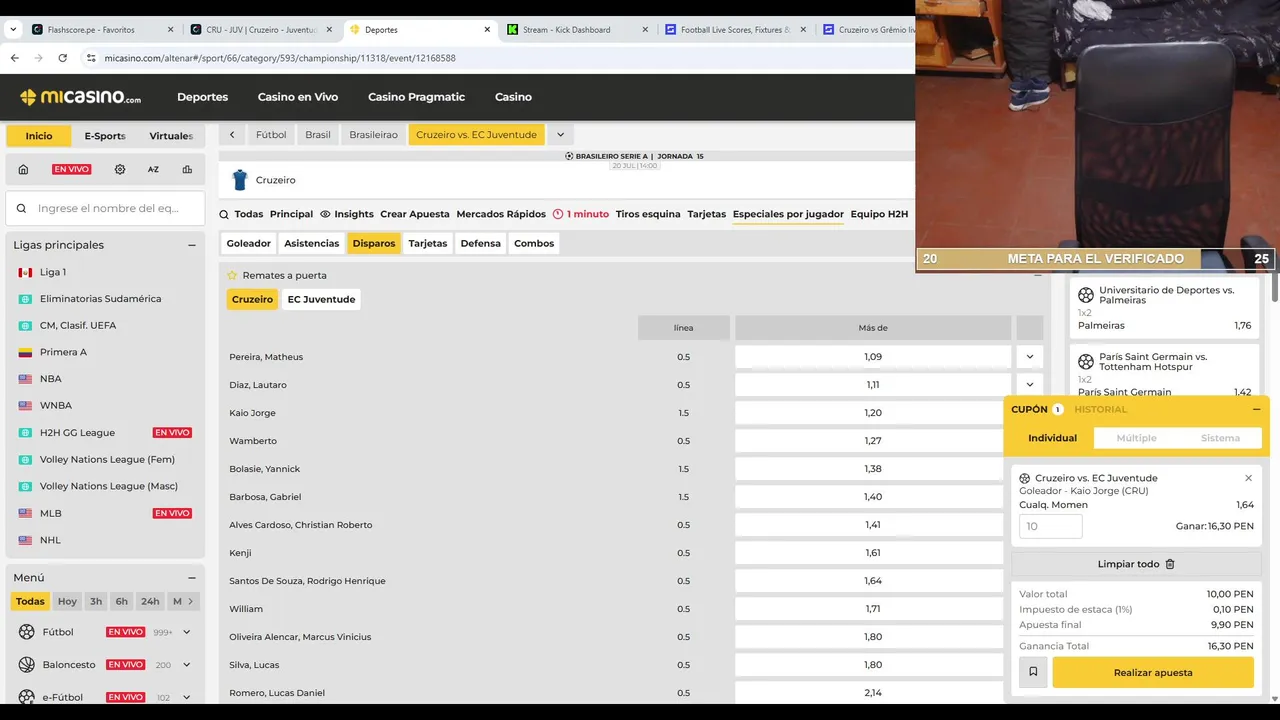Click the search icon in team search box
The image size is (1280, 720).
21,208
